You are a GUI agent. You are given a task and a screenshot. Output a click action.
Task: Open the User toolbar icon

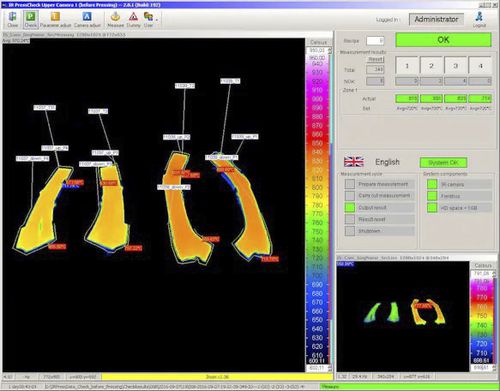[x=148, y=19]
